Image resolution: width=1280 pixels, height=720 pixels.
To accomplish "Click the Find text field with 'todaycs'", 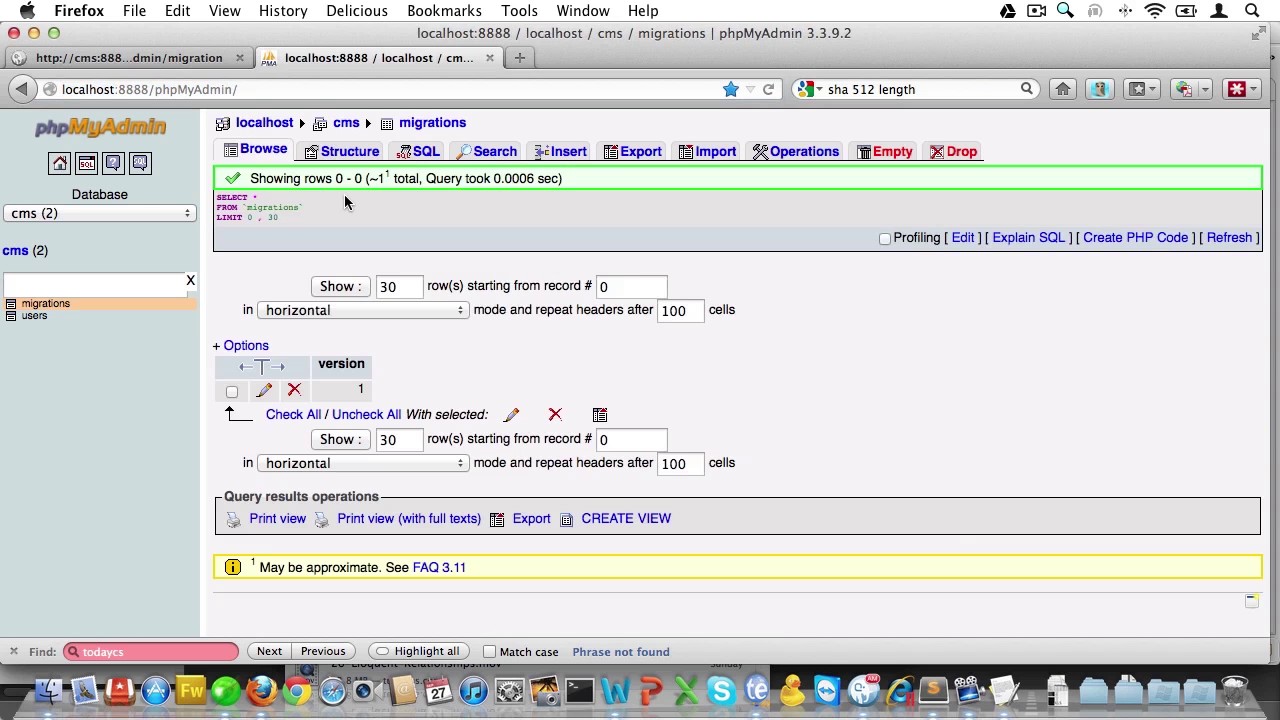I will [151, 652].
